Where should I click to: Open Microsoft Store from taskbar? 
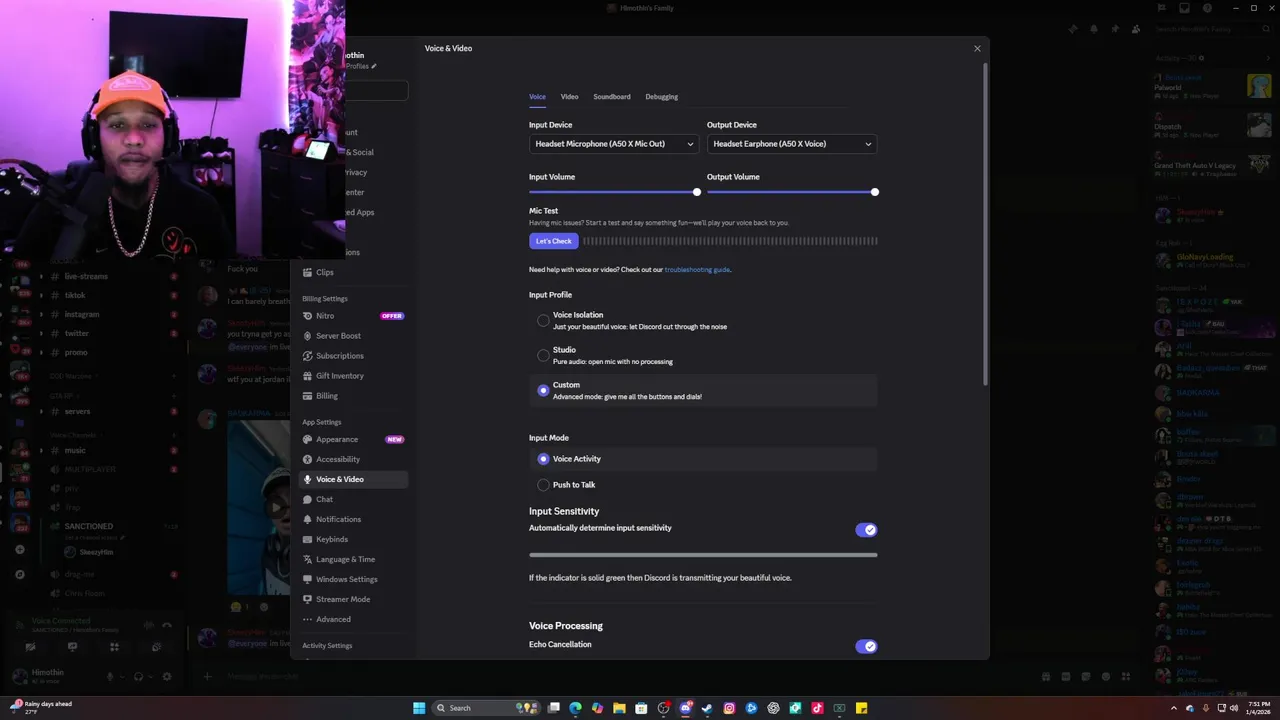coord(641,708)
